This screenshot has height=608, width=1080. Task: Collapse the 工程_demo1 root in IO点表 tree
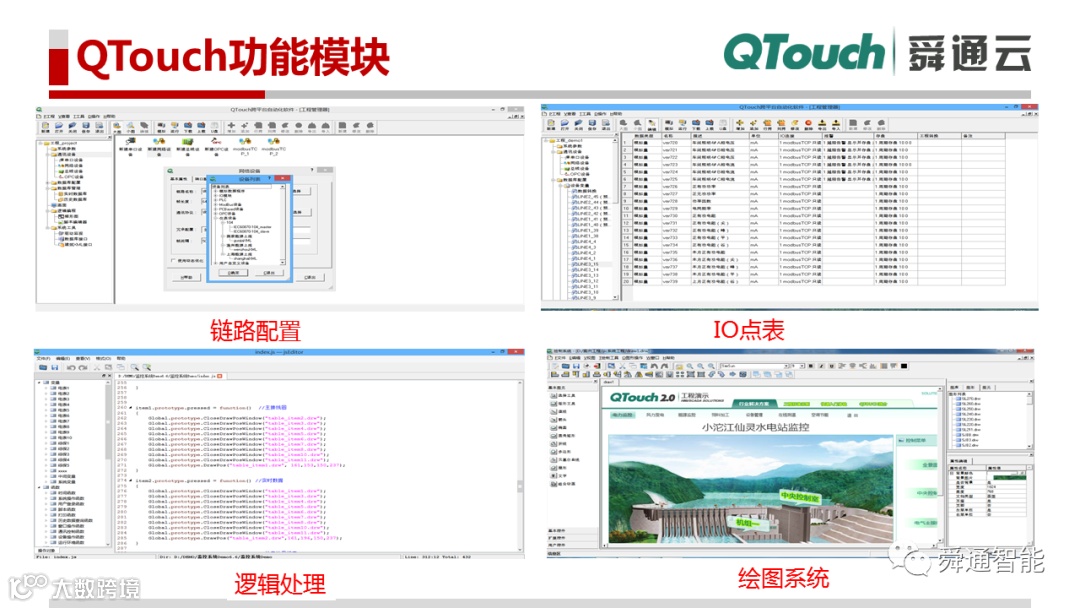(546, 140)
